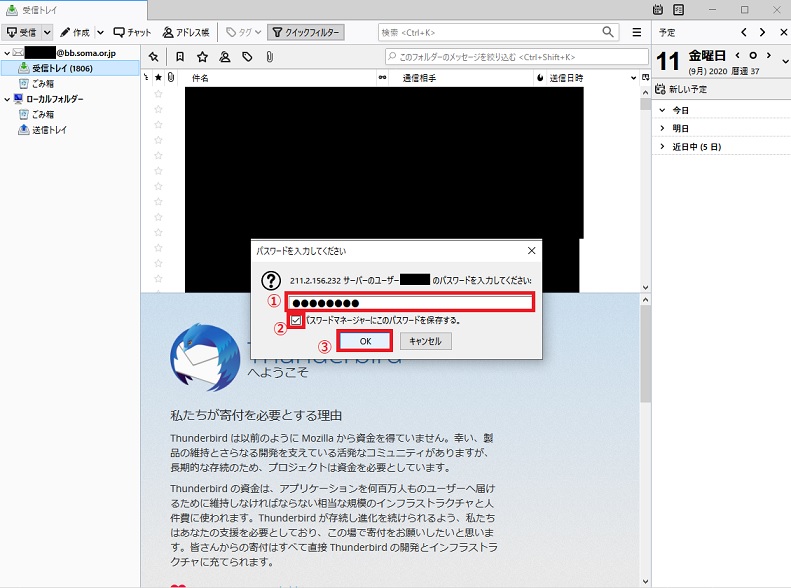The height and width of the screenshot is (588, 791).
Task: Sort by the attachment column header
Action: [171, 78]
